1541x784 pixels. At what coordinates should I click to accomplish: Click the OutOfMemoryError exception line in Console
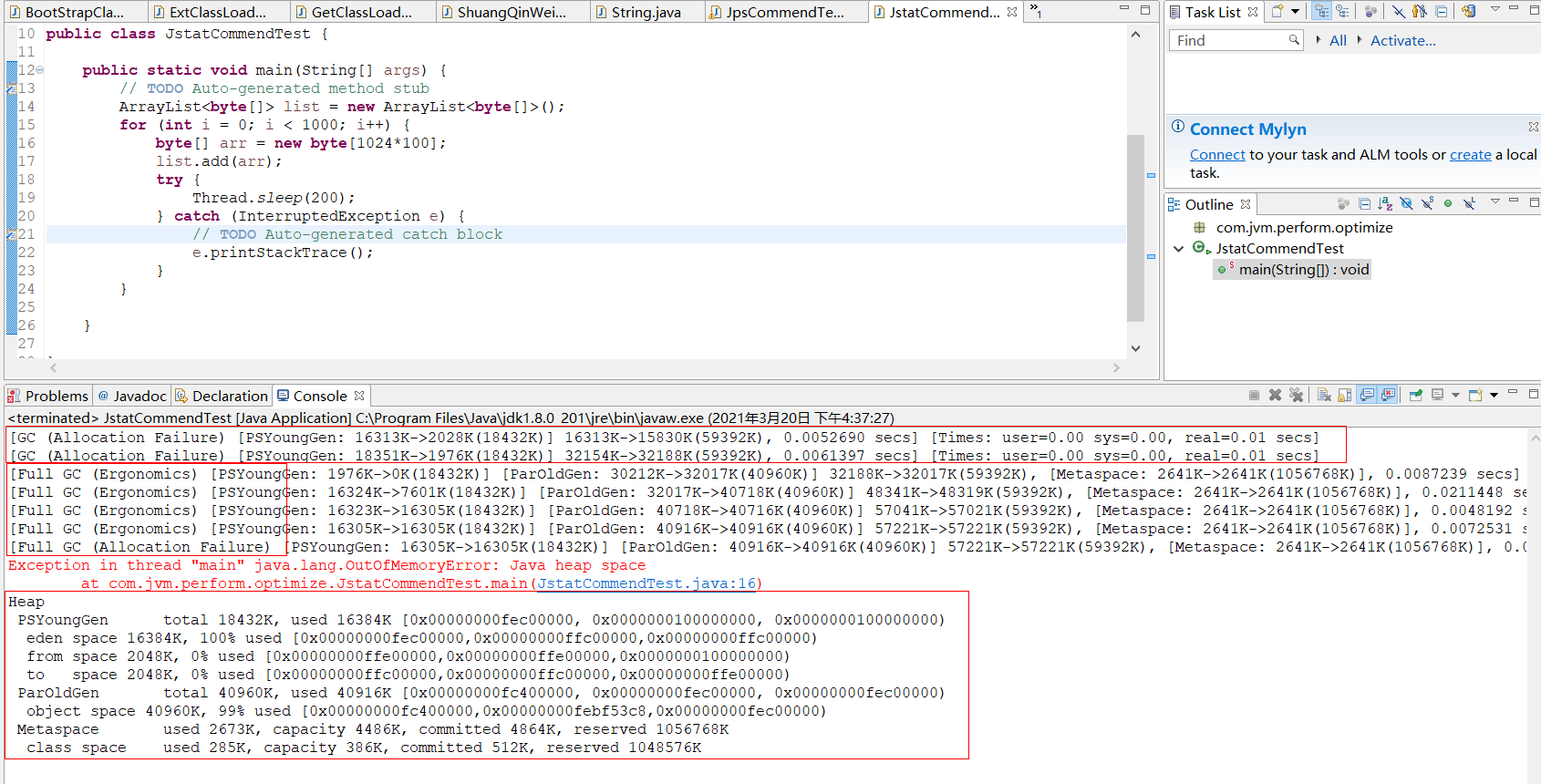[326, 565]
